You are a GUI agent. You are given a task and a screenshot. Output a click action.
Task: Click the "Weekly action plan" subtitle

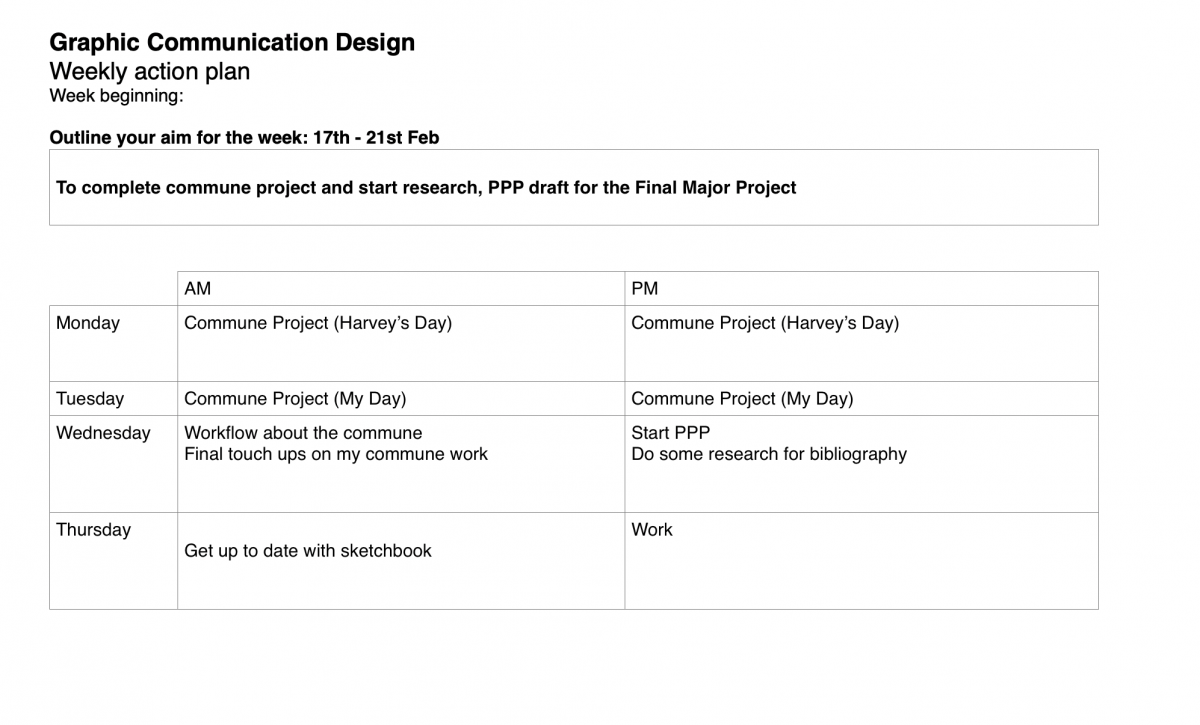tap(149, 72)
